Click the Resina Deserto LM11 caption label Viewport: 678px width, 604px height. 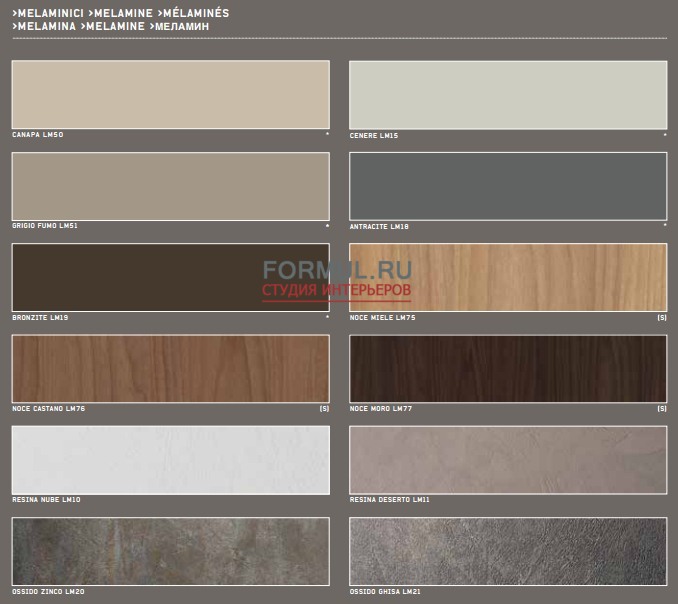(x=389, y=499)
